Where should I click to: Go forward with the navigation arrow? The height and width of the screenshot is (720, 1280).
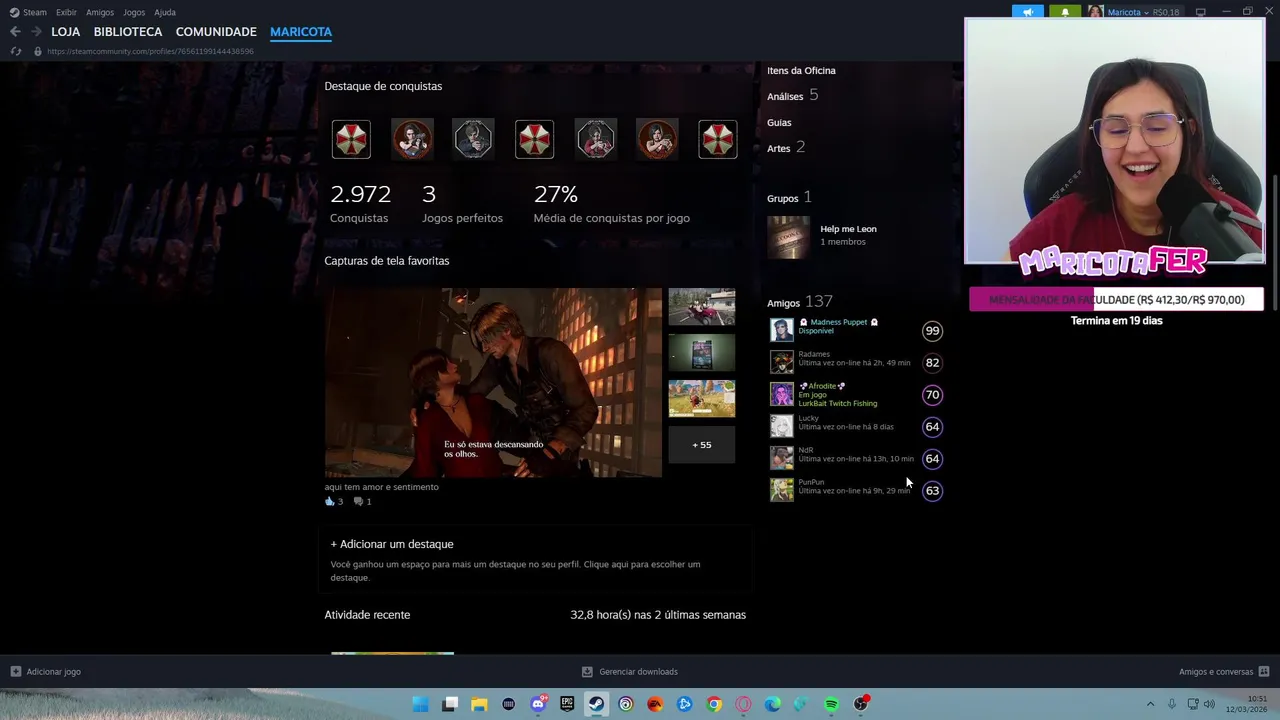(x=36, y=32)
